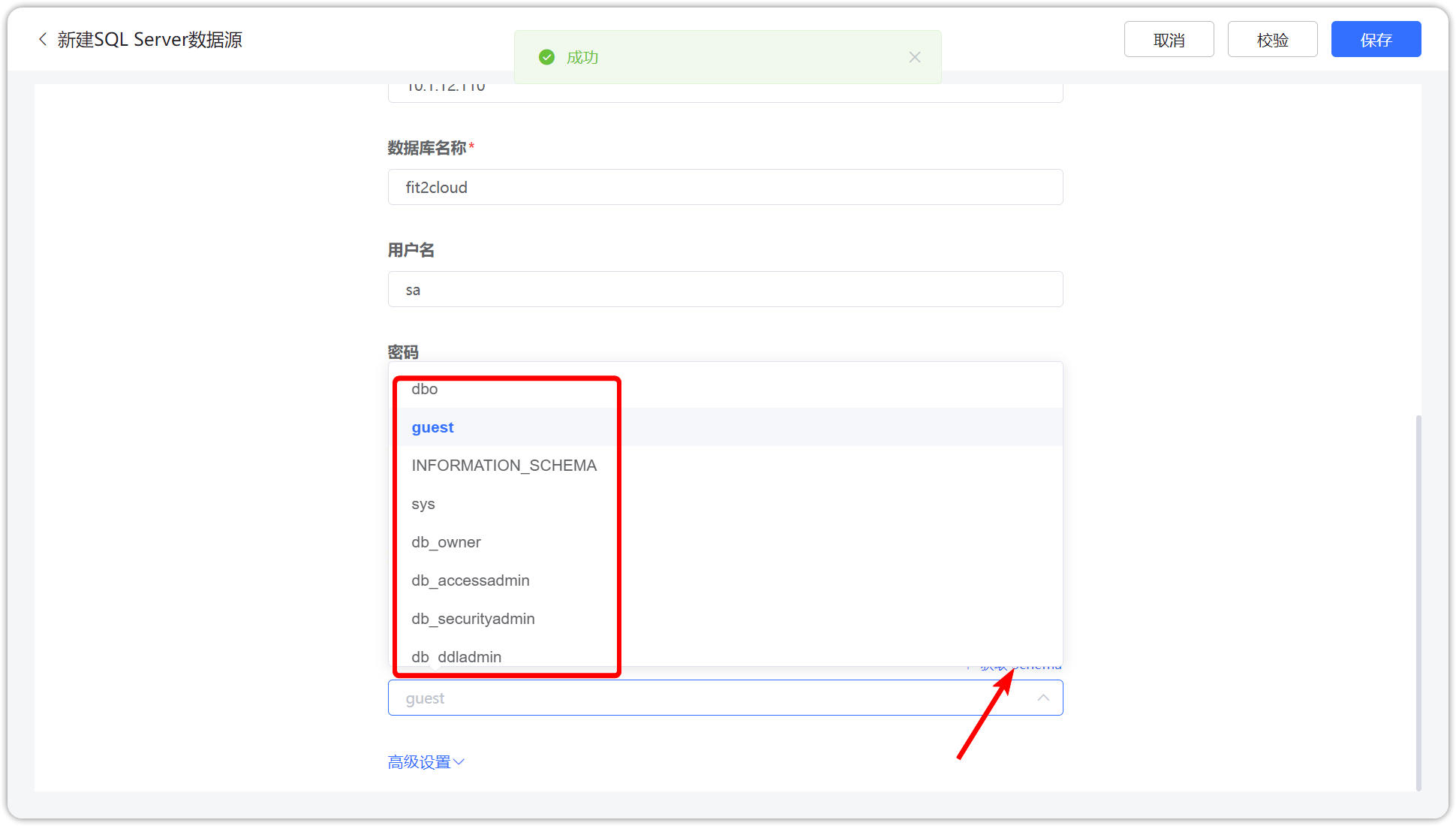The height and width of the screenshot is (826, 1456).
Task: Choose INFORMATION_SCHEMA from the dropdown list
Action: coord(504,465)
